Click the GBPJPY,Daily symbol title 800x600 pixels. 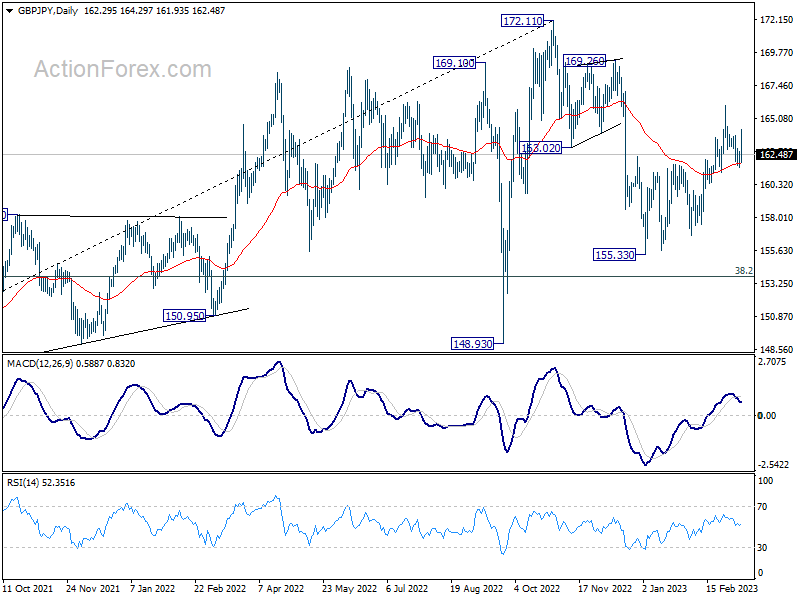(x=47, y=11)
